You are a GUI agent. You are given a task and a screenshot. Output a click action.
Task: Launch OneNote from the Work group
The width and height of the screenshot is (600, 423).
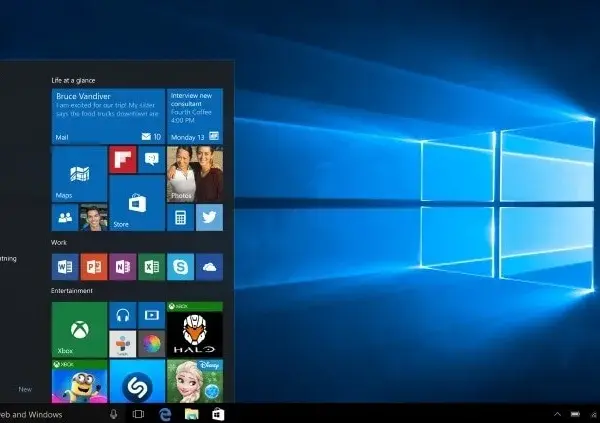(x=122, y=266)
